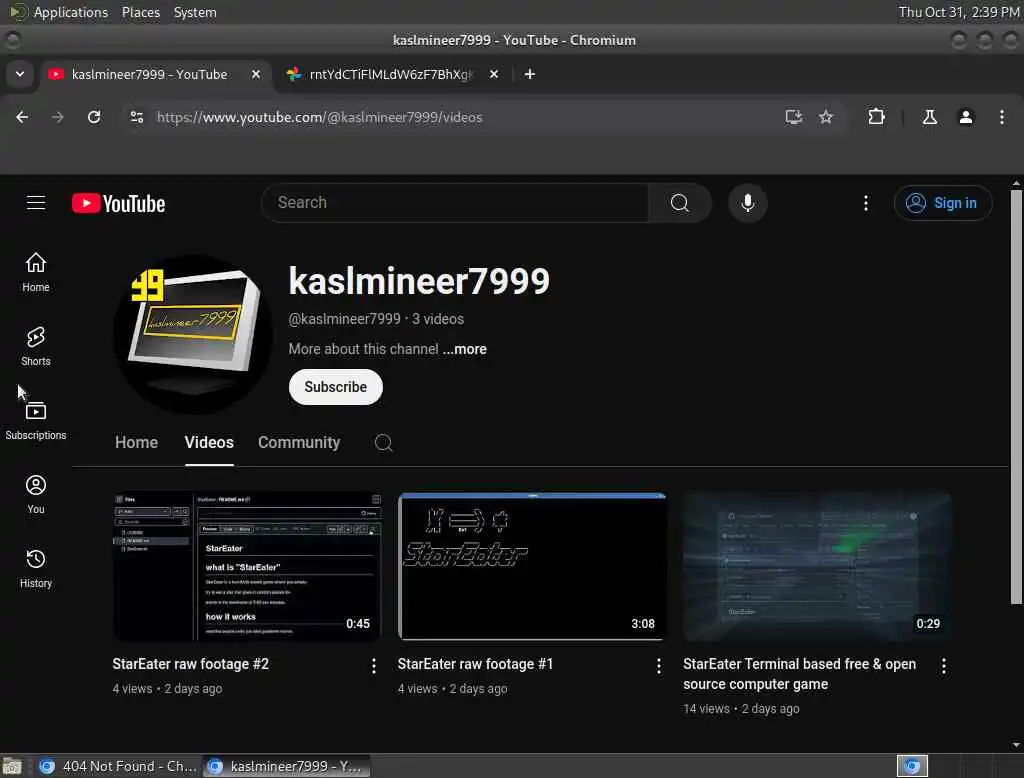Screen dimensions: 1024x778
Task: Click the page vertical scrollbar
Action: coord(1016,397)
